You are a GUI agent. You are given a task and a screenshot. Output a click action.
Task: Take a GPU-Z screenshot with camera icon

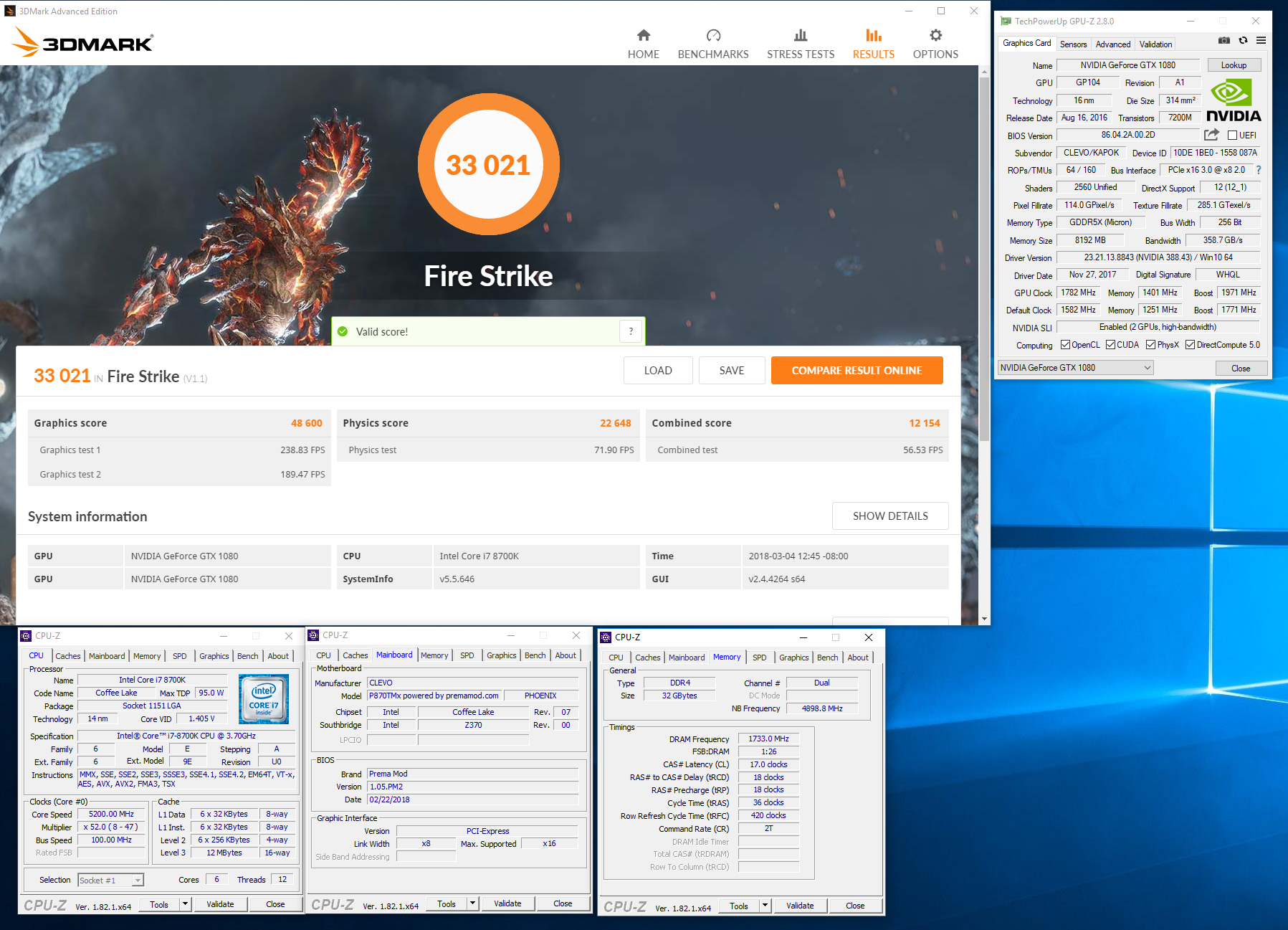tap(1224, 41)
